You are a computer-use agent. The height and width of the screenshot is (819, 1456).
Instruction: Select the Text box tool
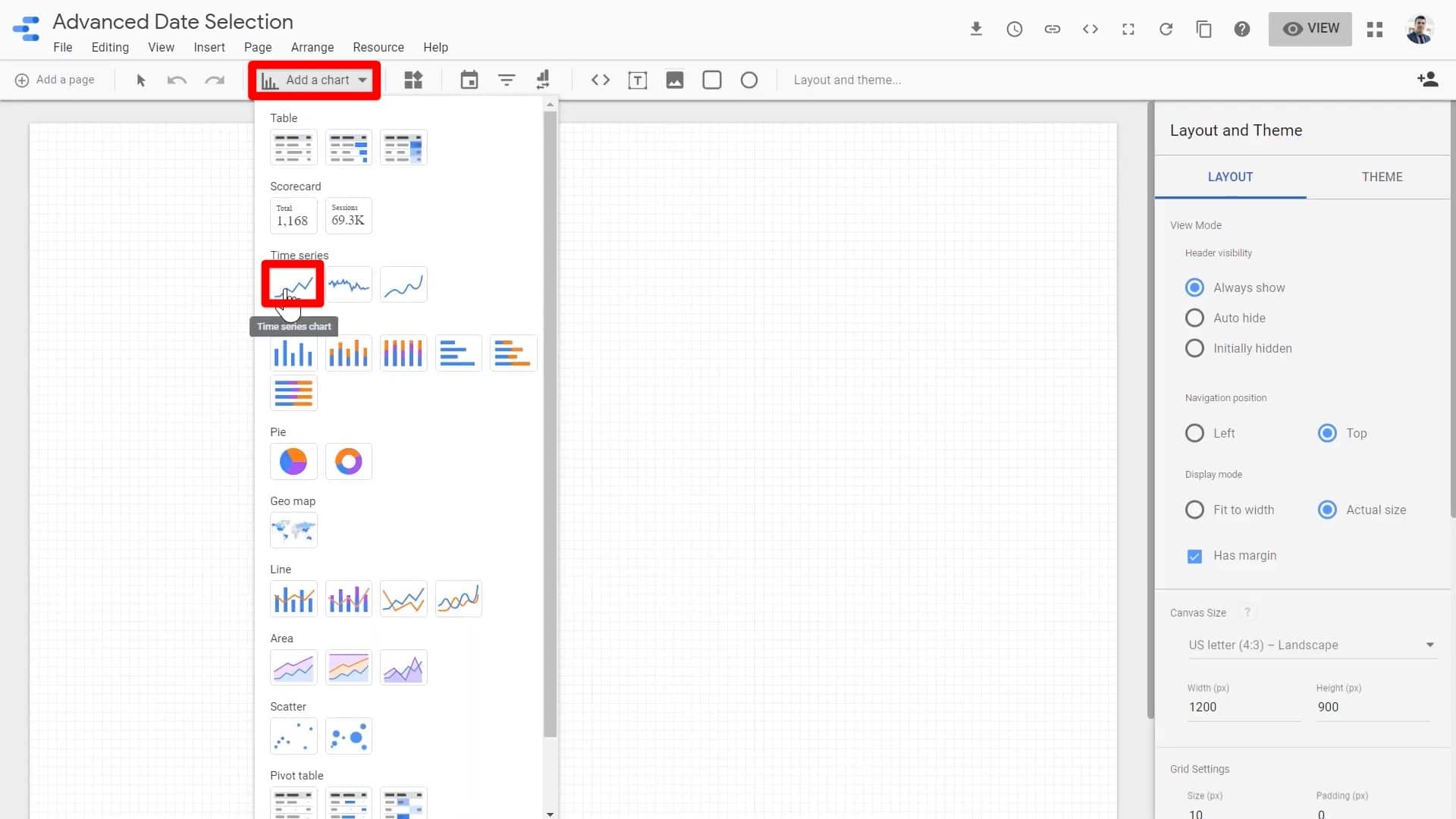pyautogui.click(x=638, y=80)
